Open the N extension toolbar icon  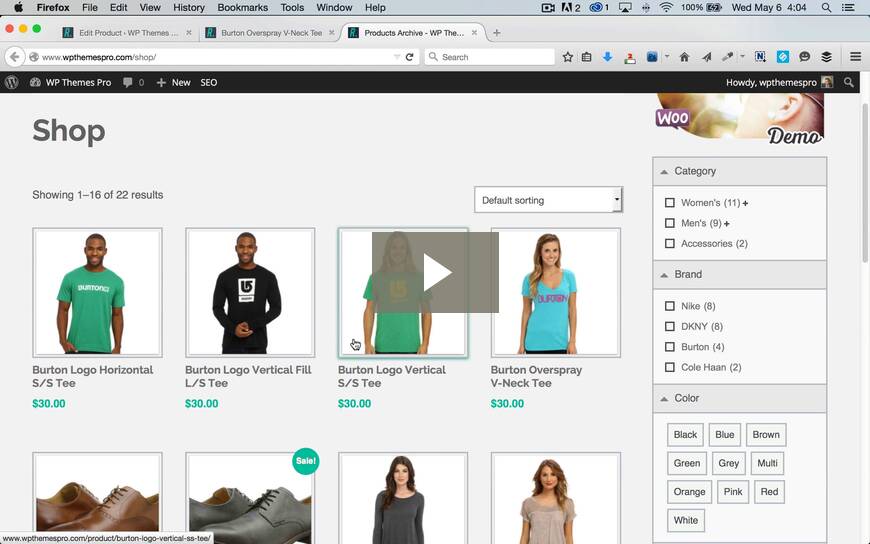[760, 57]
